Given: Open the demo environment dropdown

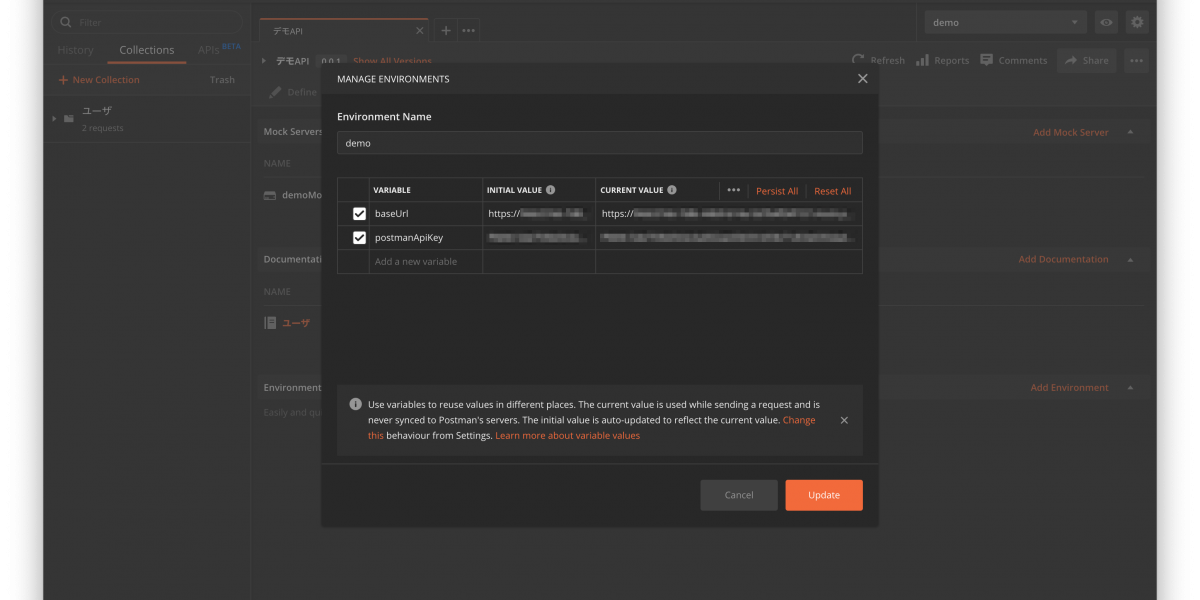Looking at the screenshot, I should 1005,22.
